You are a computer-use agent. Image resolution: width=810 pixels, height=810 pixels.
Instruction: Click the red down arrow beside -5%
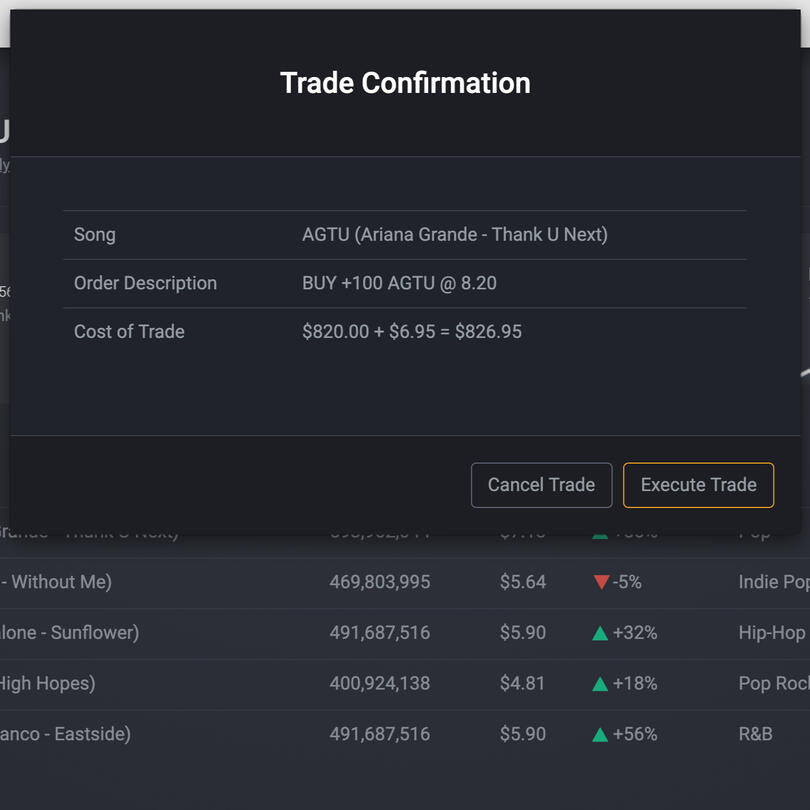click(601, 582)
